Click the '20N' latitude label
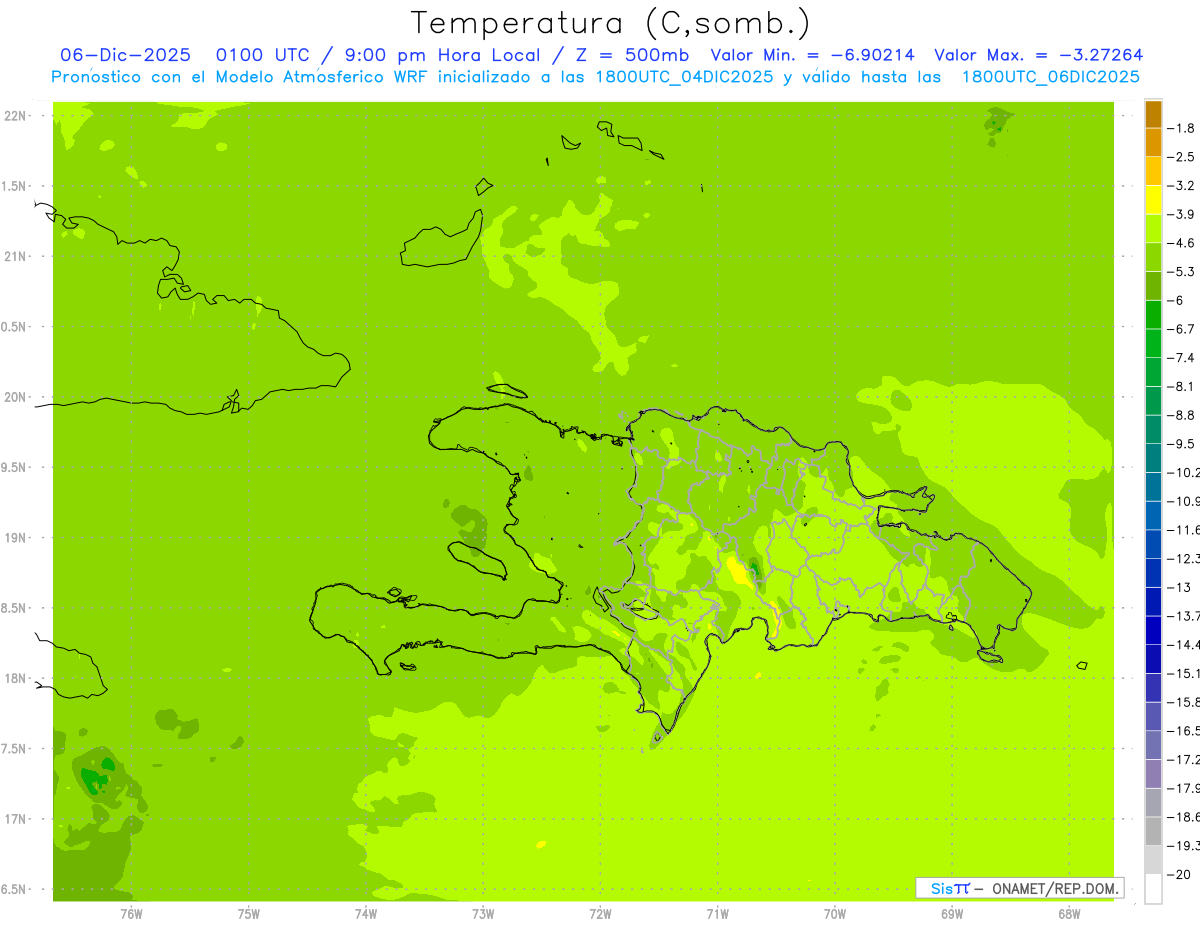This screenshot has height=927, width=1200. pos(16,397)
